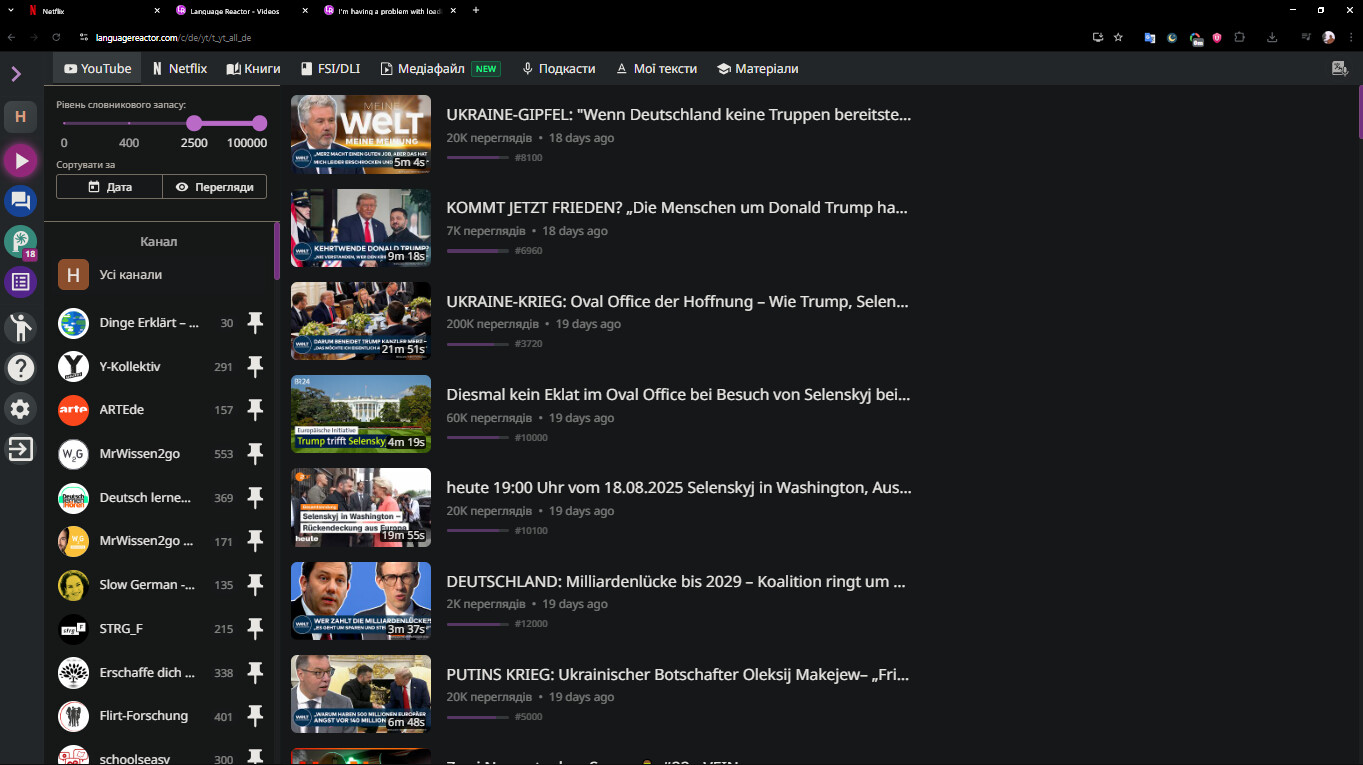Open the browser three-dot menu
The image size is (1363, 765).
point(1349,37)
